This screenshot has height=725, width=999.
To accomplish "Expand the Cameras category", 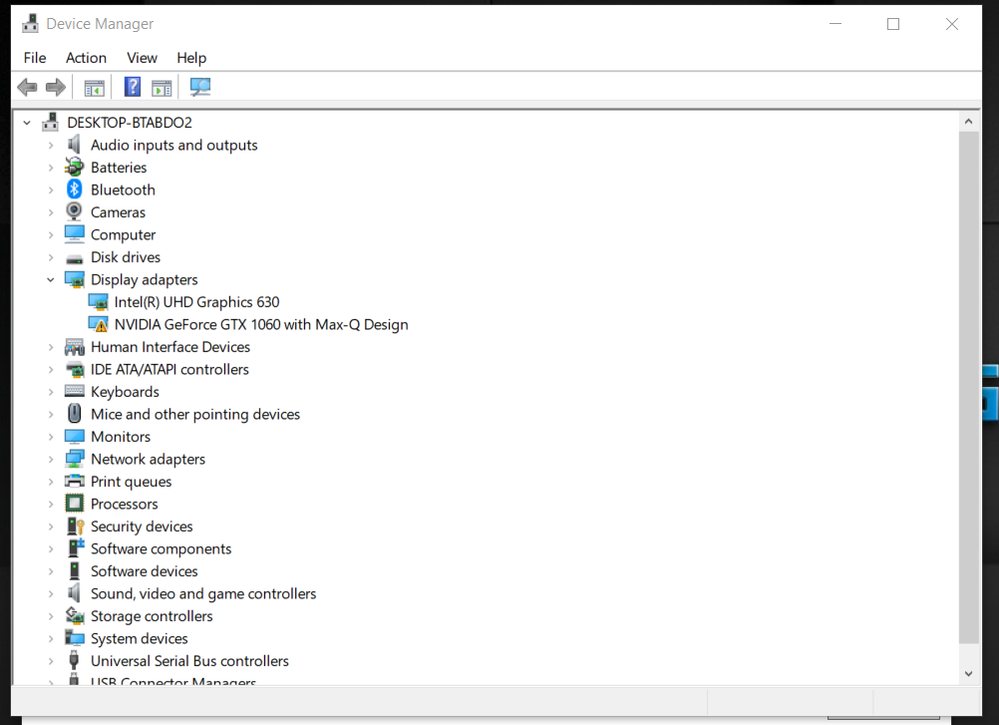I will [50, 212].
